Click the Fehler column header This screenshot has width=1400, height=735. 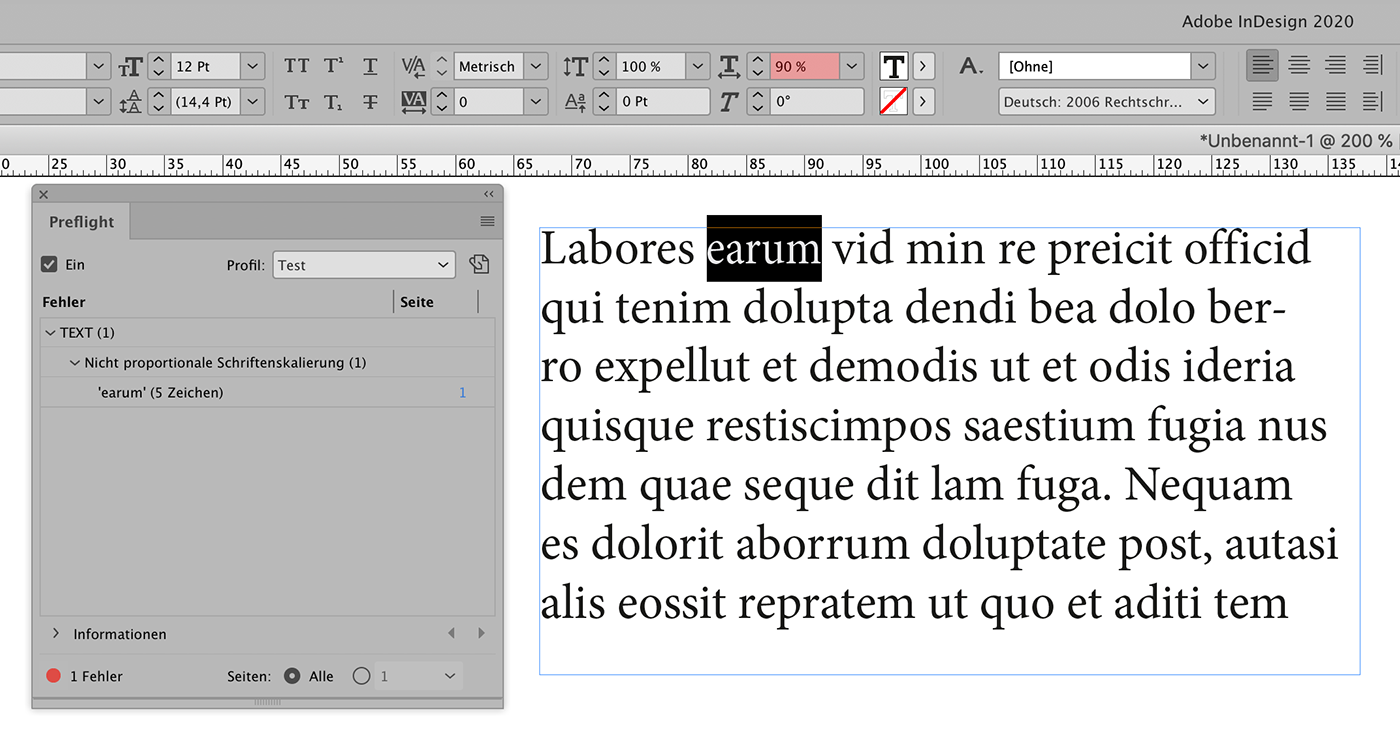[x=64, y=302]
